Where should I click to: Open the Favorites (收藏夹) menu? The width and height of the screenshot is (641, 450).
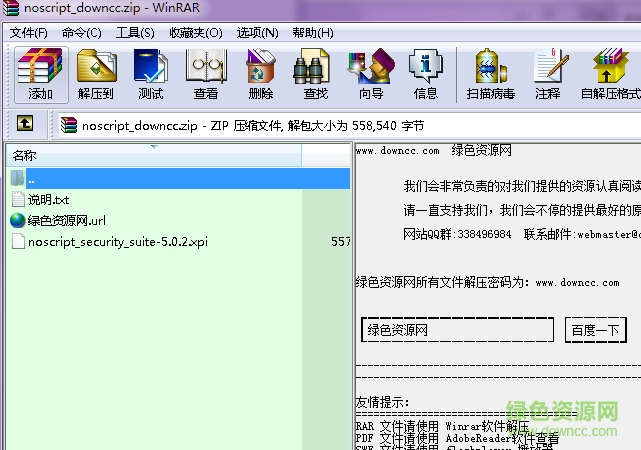pos(195,33)
